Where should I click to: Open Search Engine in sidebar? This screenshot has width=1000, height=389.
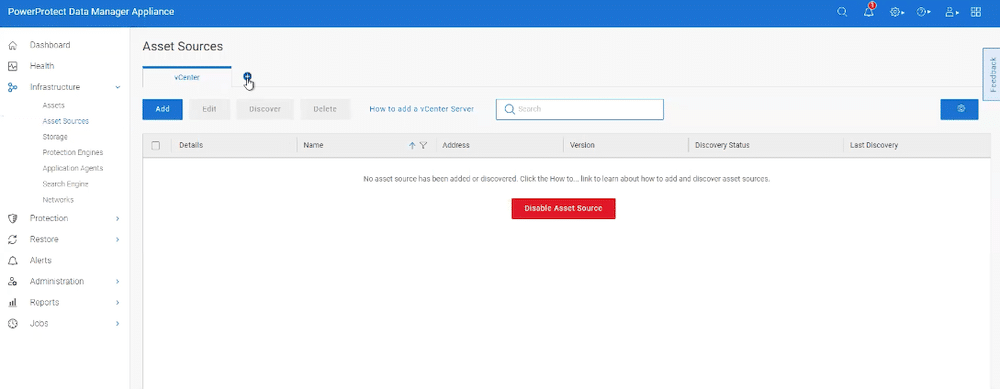coord(65,184)
